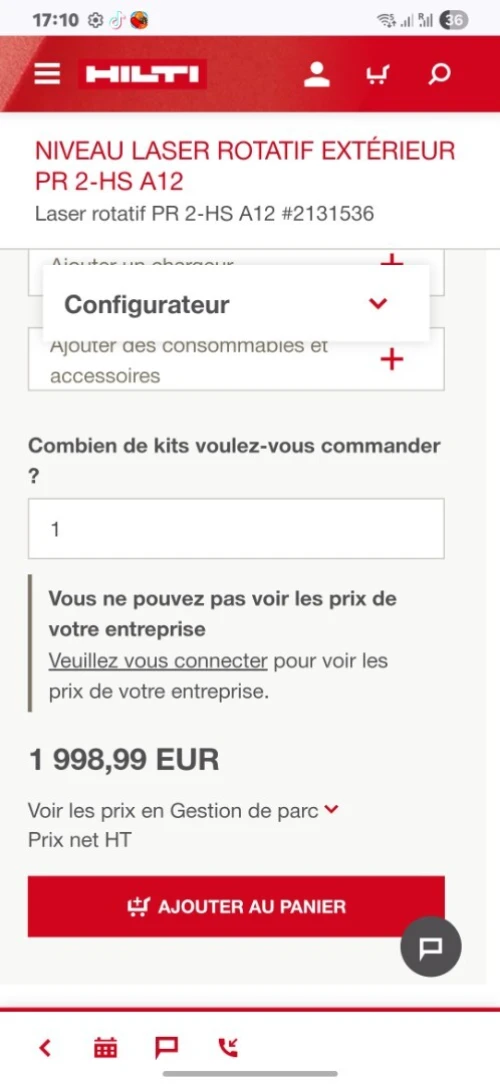
Task: Tap the phone callback icon
Action: pyautogui.click(x=228, y=1047)
